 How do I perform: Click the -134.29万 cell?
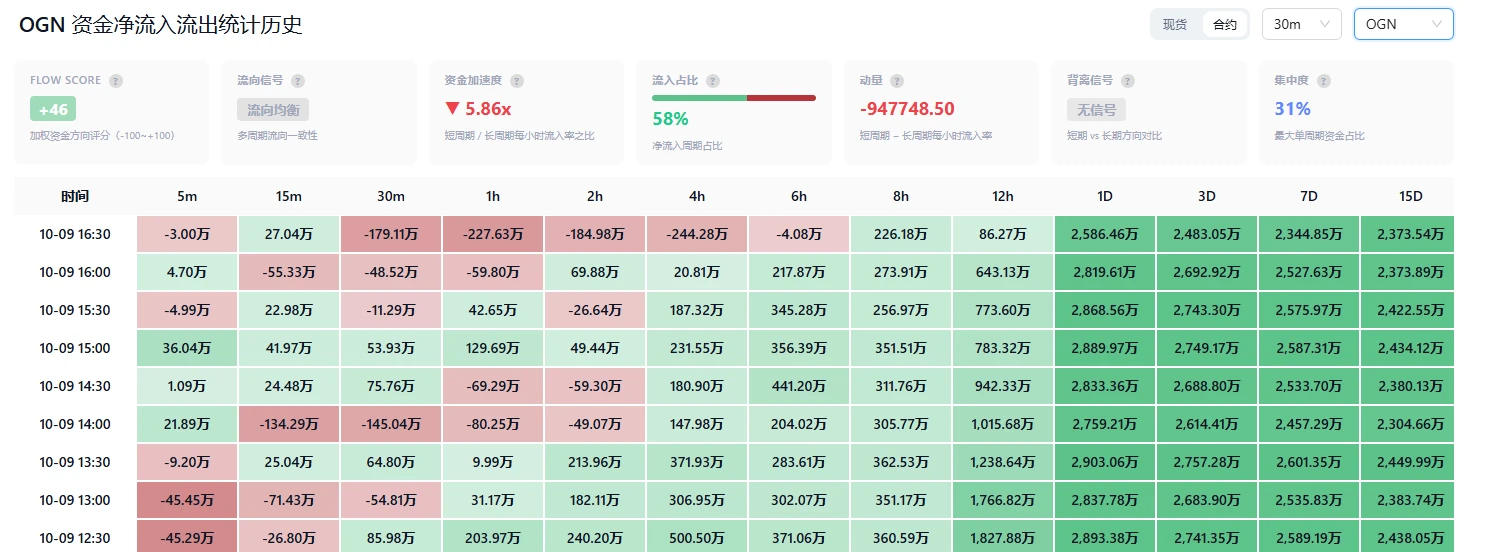click(289, 424)
